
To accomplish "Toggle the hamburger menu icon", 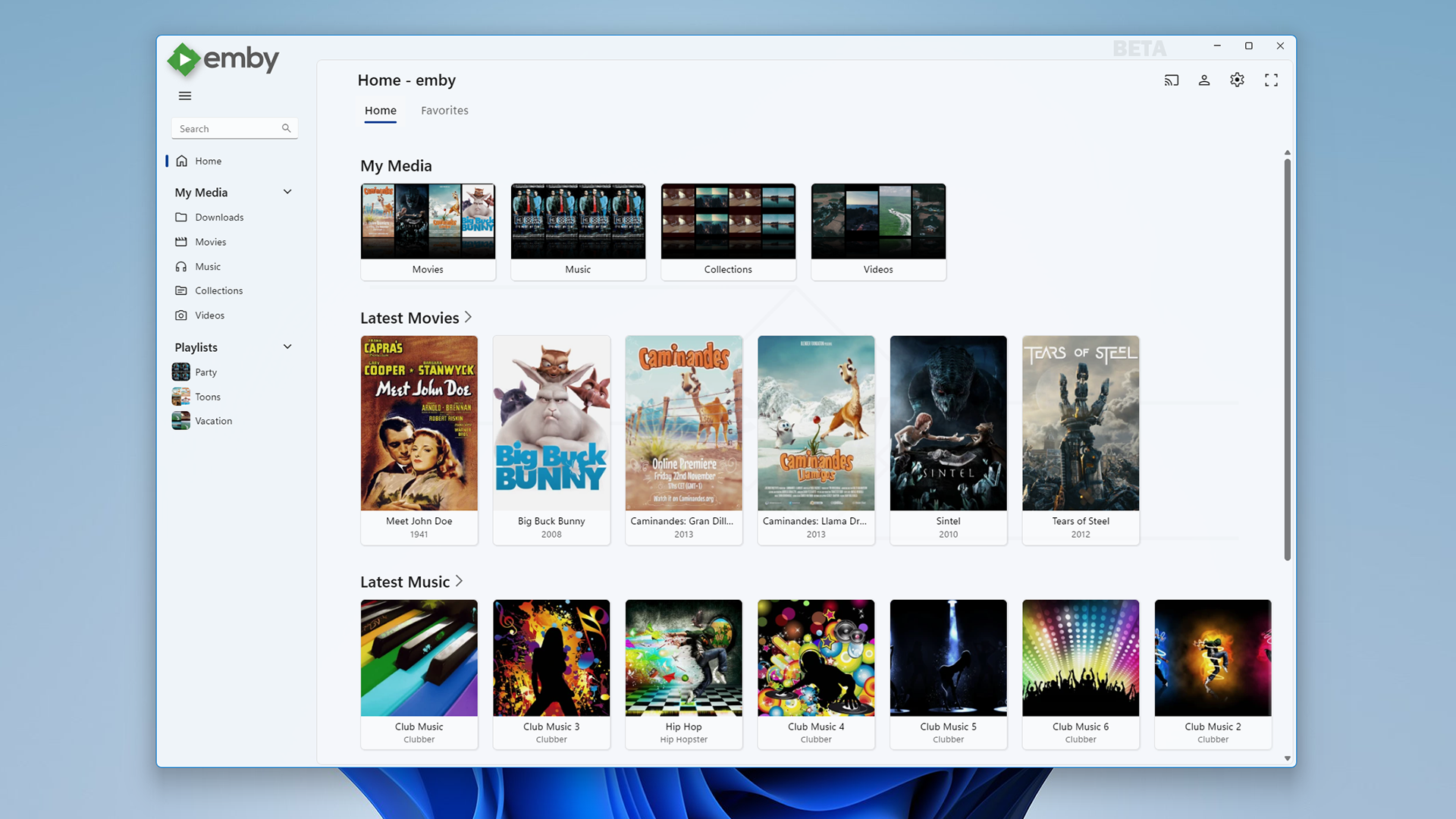I will pyautogui.click(x=185, y=96).
